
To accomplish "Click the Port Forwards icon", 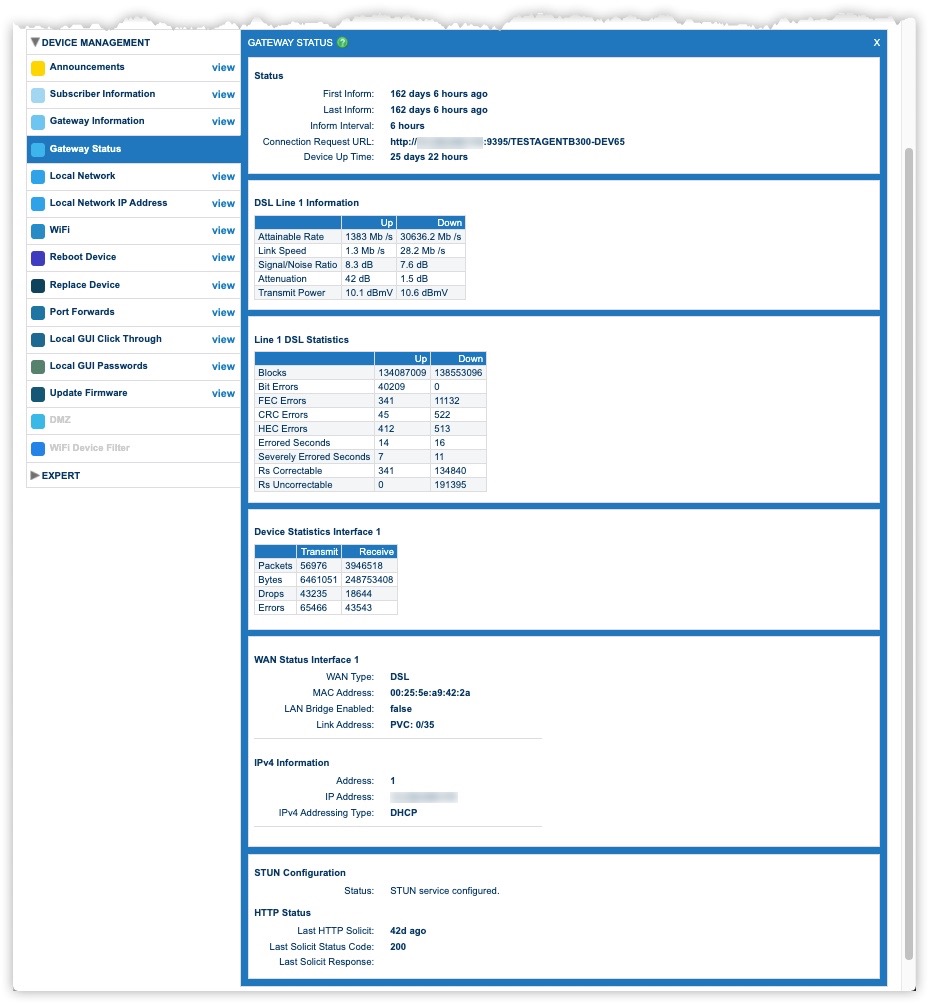I will pyautogui.click(x=38, y=313).
